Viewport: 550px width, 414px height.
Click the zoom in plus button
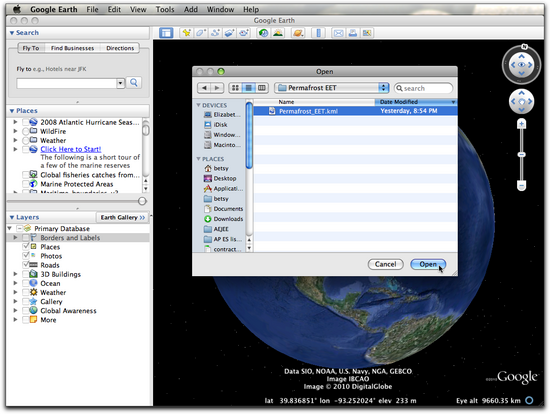coord(522,124)
